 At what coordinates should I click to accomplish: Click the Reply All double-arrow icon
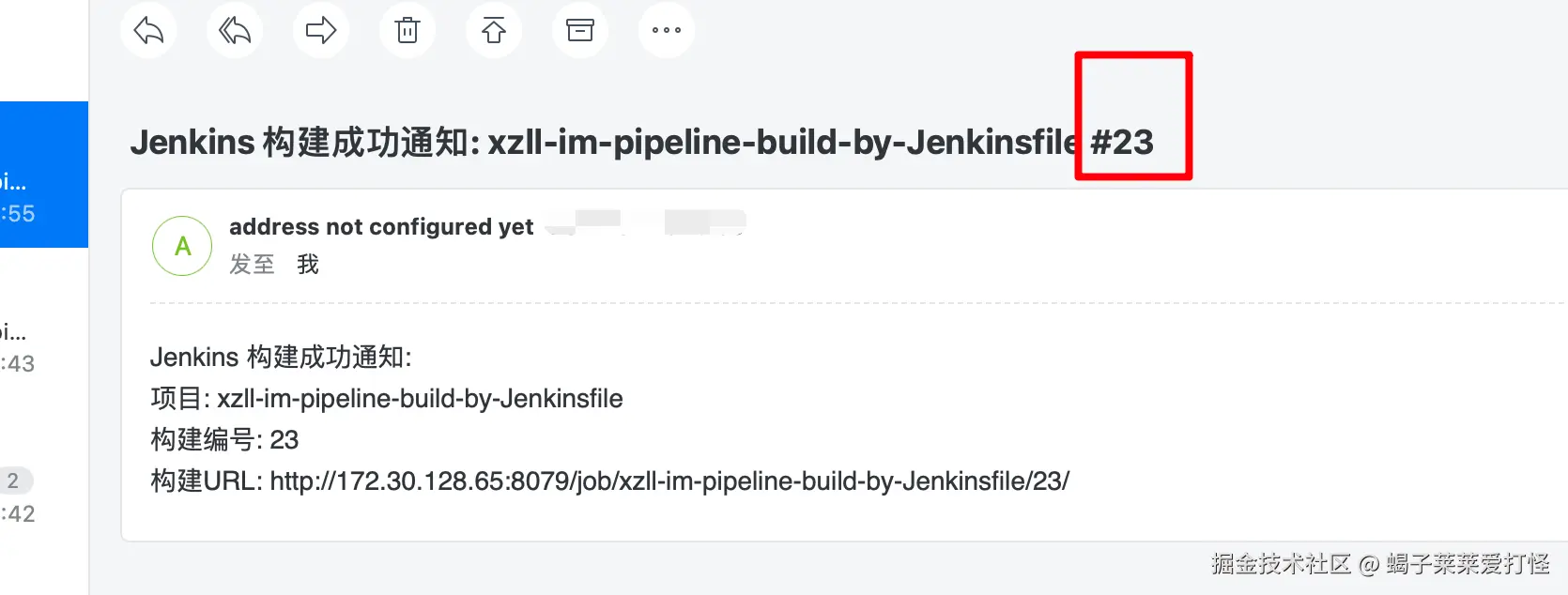235,30
